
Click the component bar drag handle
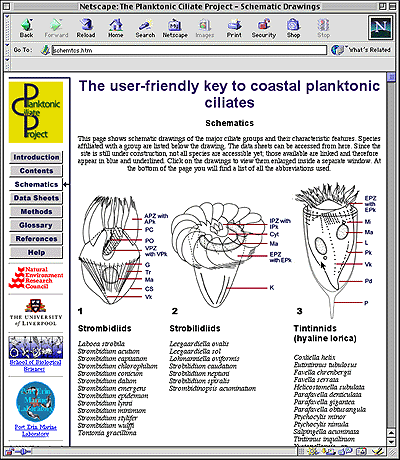point(301,452)
